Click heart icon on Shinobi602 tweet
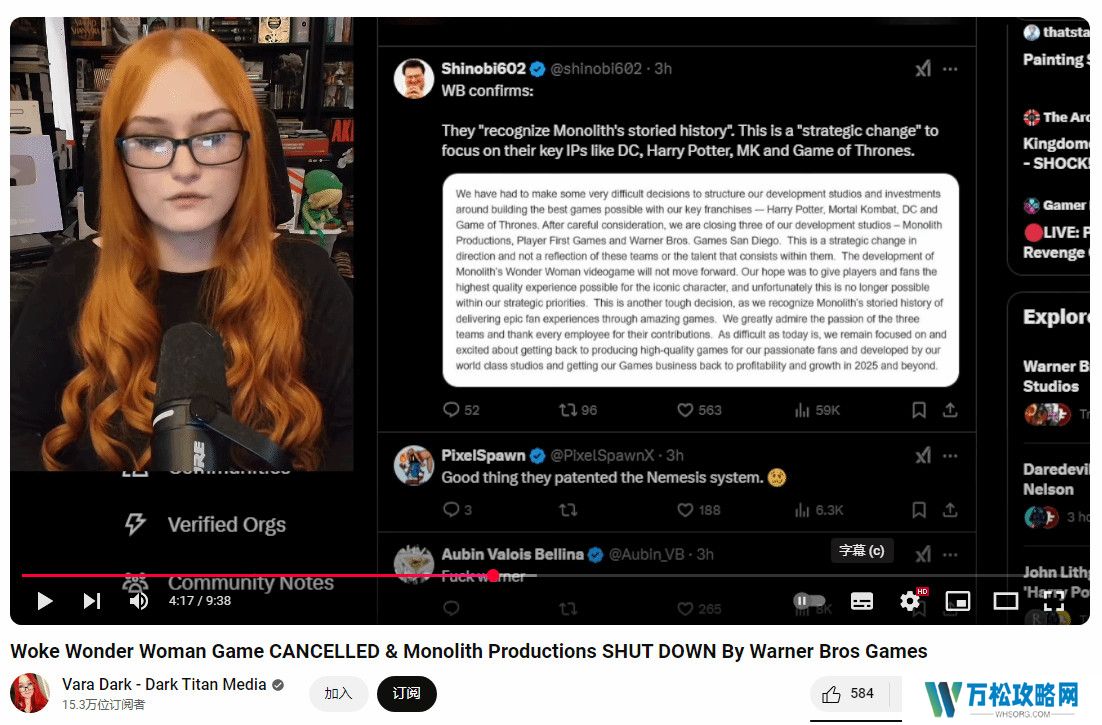Viewport: 1102px width, 725px height. click(x=685, y=410)
